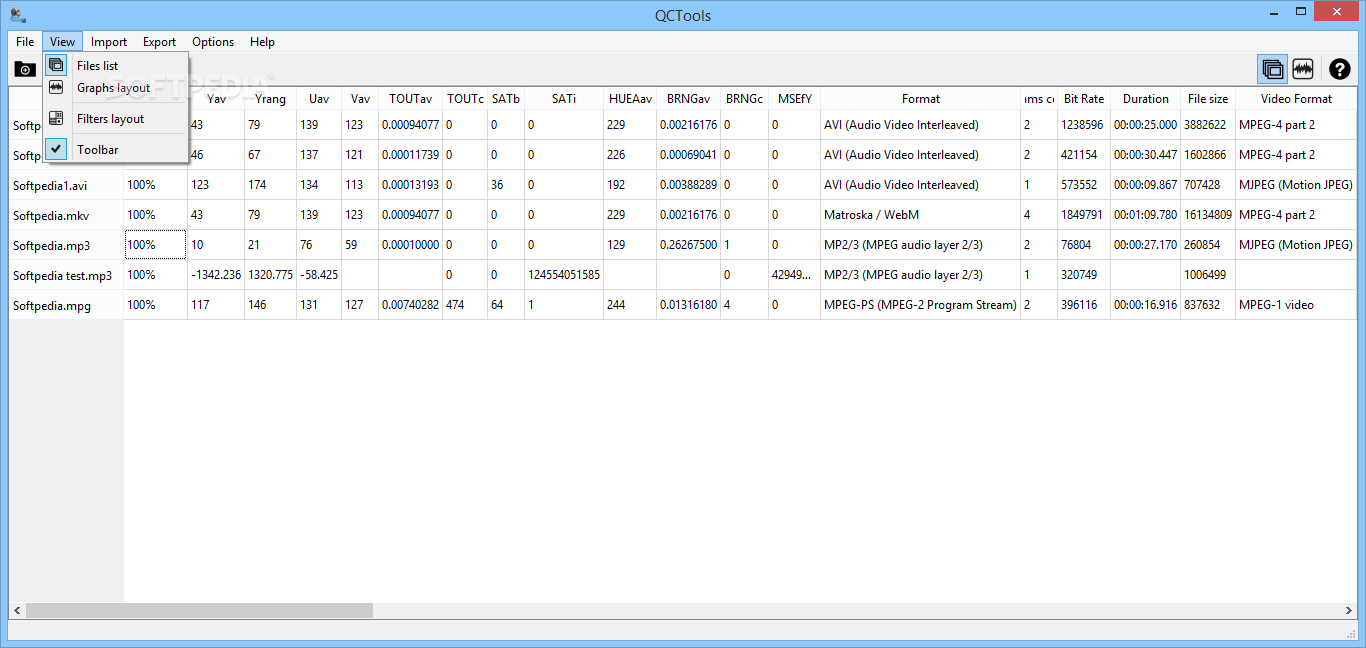1366x648 pixels.
Task: Sort by Uav column header
Action: point(319,99)
